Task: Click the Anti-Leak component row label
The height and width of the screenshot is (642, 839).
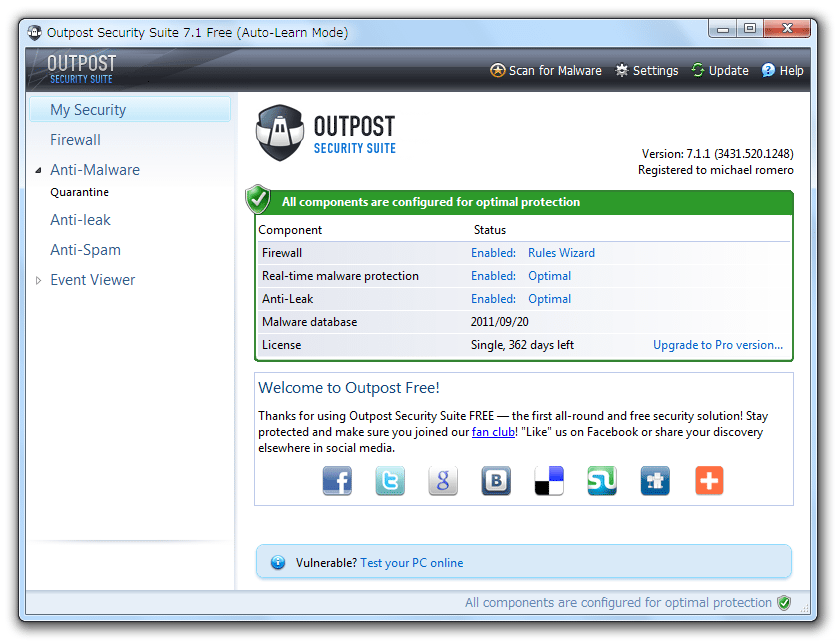Action: (287, 299)
